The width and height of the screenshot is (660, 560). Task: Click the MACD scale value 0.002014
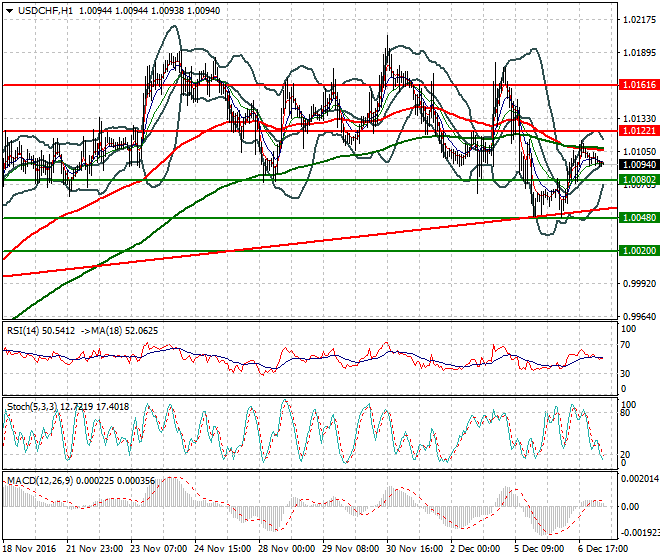coord(640,479)
